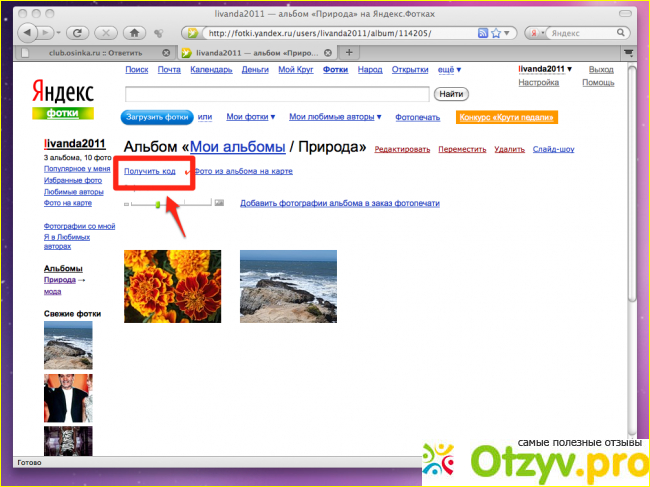Click the 'Получить код' link
The height and width of the screenshot is (487, 650).
(x=149, y=172)
